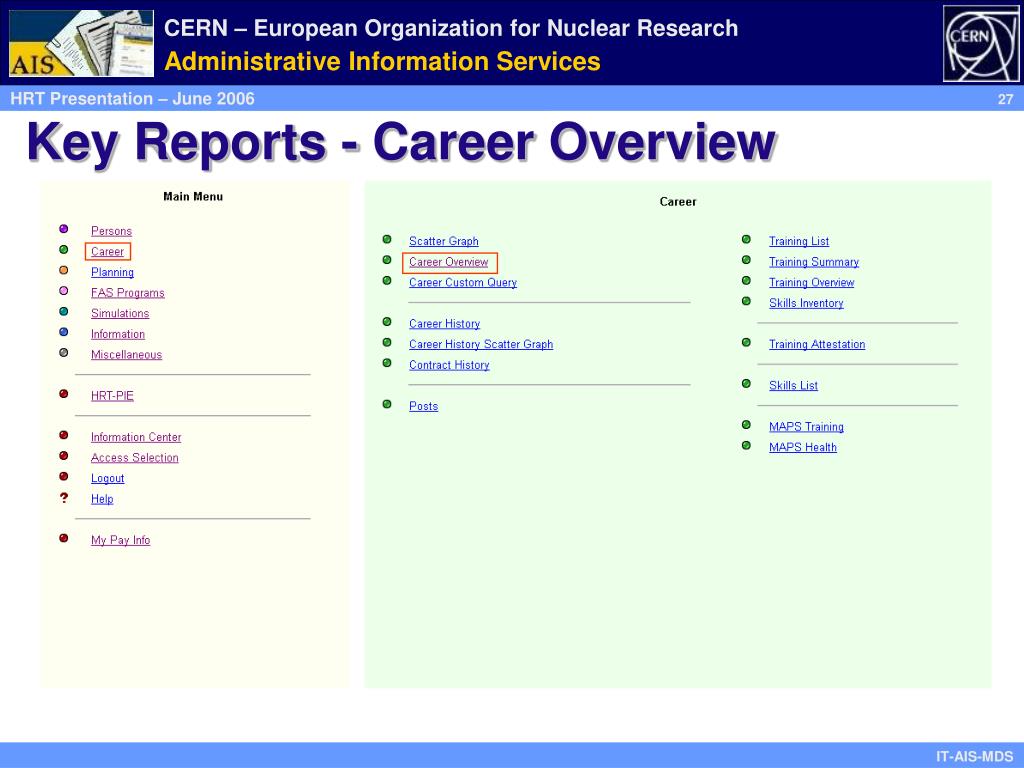Click the red bullet beside Logout
Image resolution: width=1024 pixels, height=768 pixels.
(x=63, y=476)
